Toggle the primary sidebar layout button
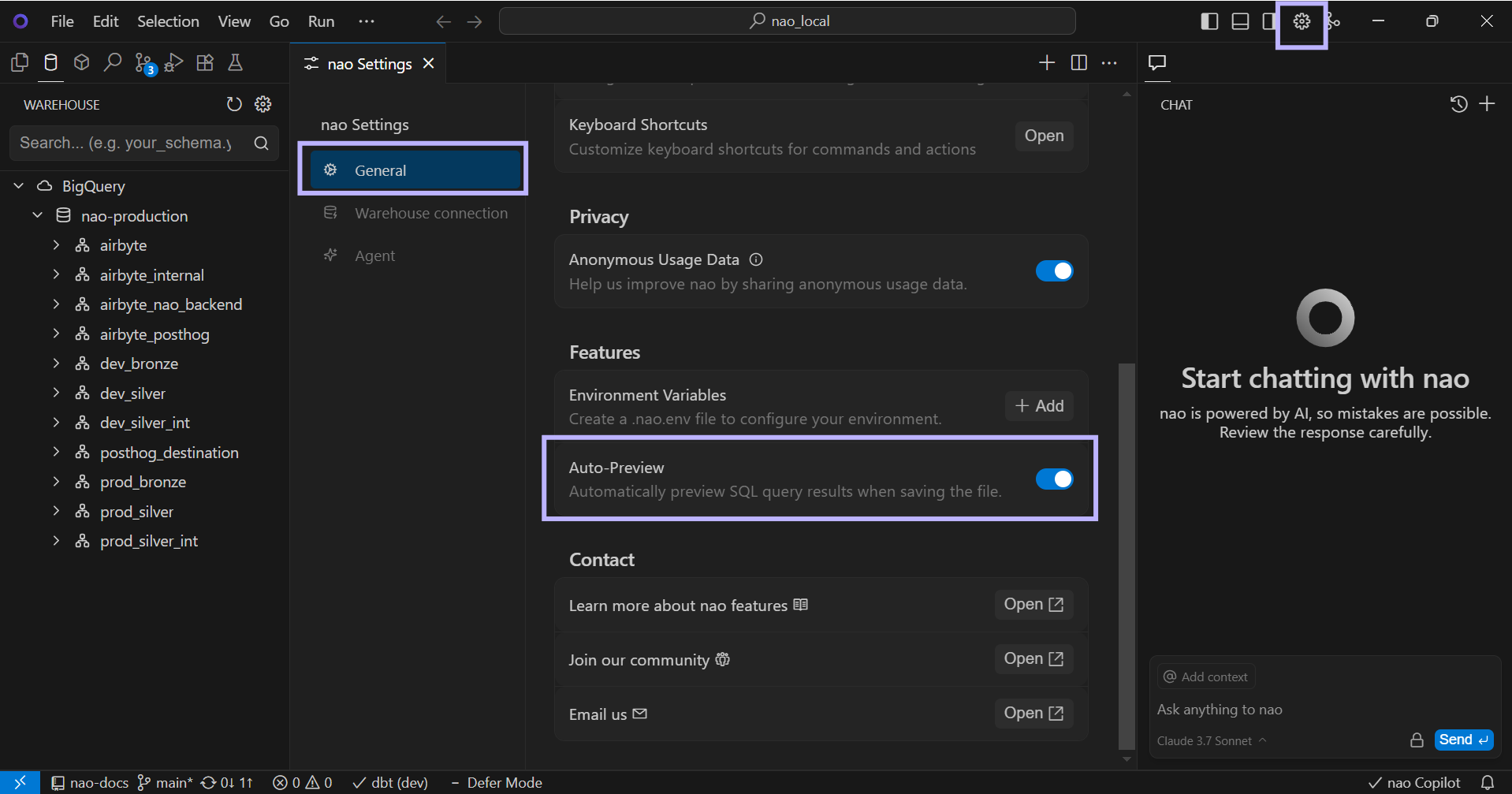The height and width of the screenshot is (794, 1512). pos(1209,22)
